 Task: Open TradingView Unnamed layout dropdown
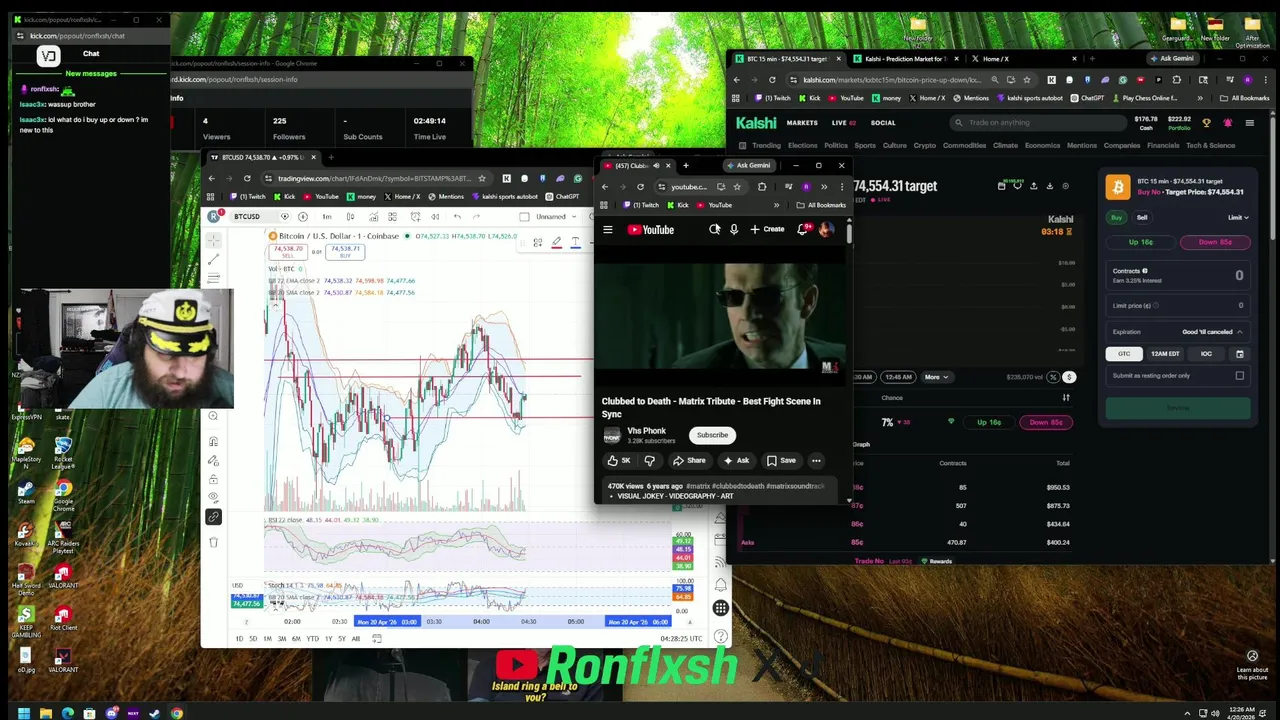[555, 217]
